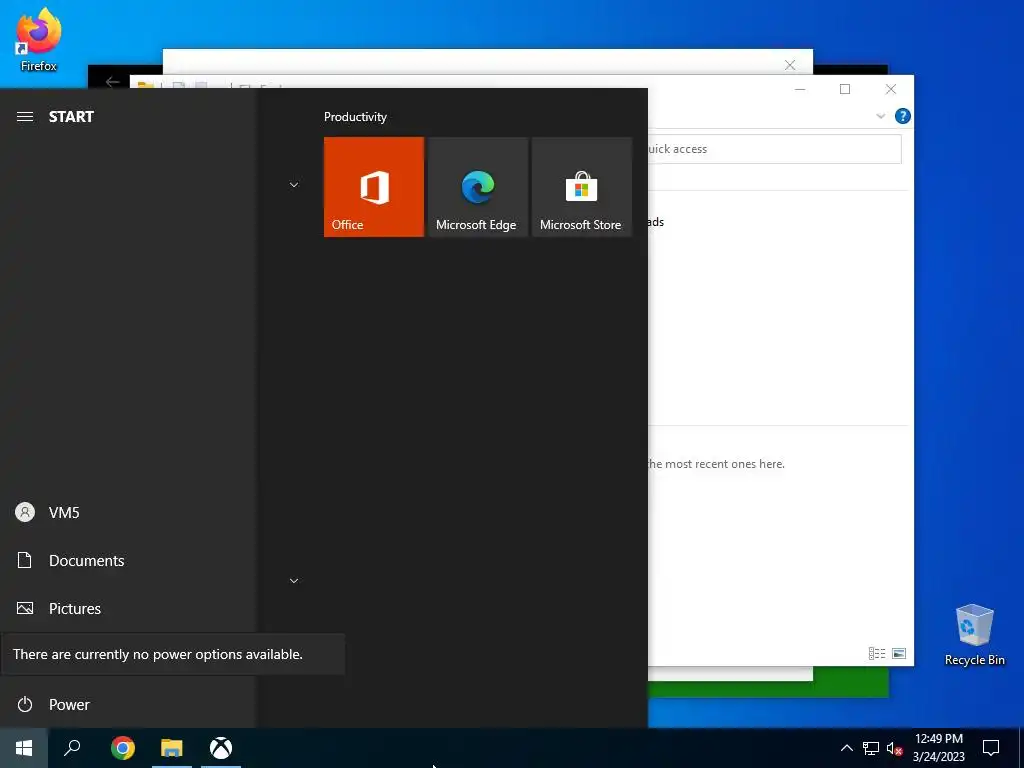Click the back arrow in the dark window
This screenshot has height=768, width=1024.
pos(112,82)
